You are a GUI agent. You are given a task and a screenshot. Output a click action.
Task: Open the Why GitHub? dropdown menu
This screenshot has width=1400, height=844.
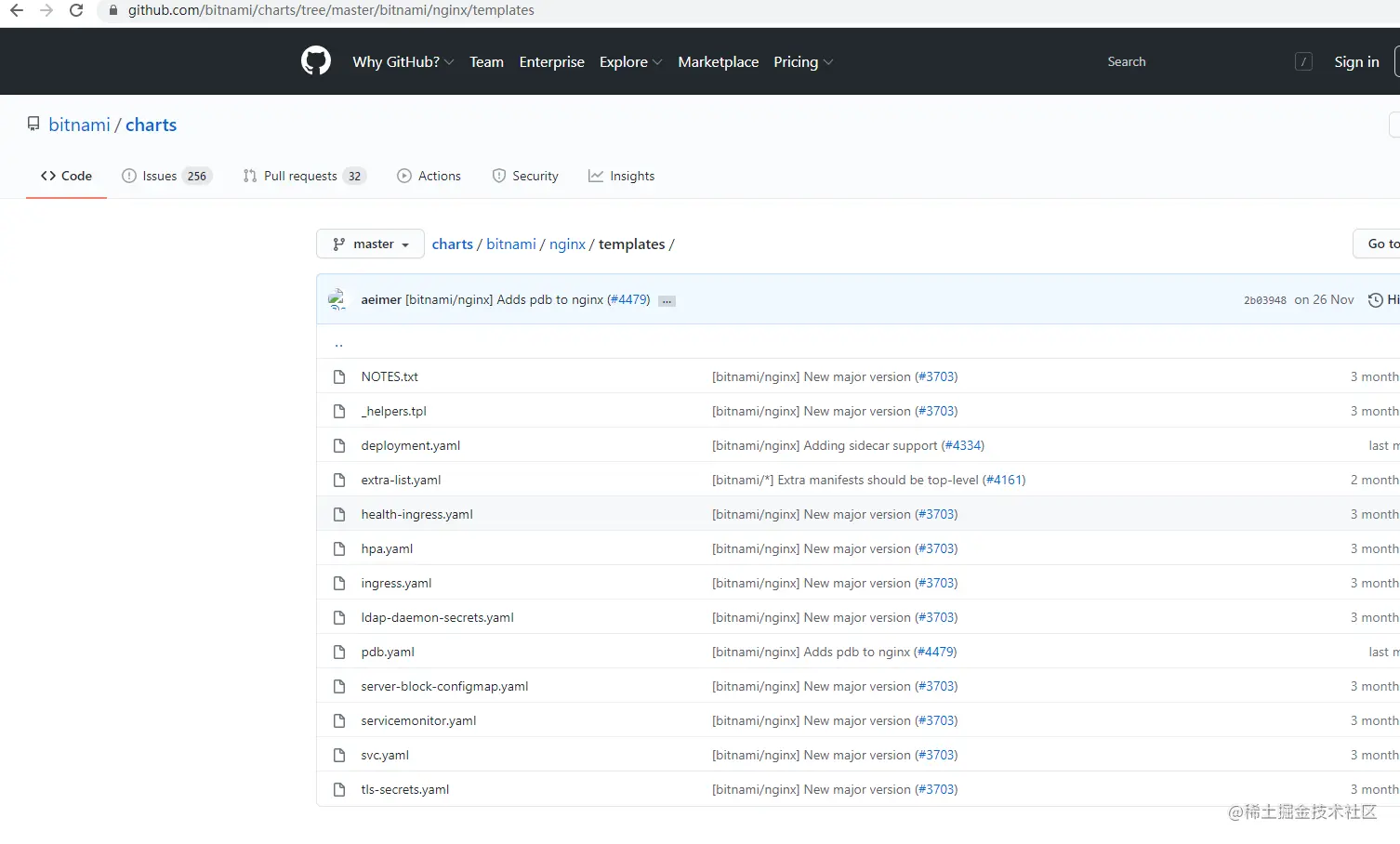(403, 61)
